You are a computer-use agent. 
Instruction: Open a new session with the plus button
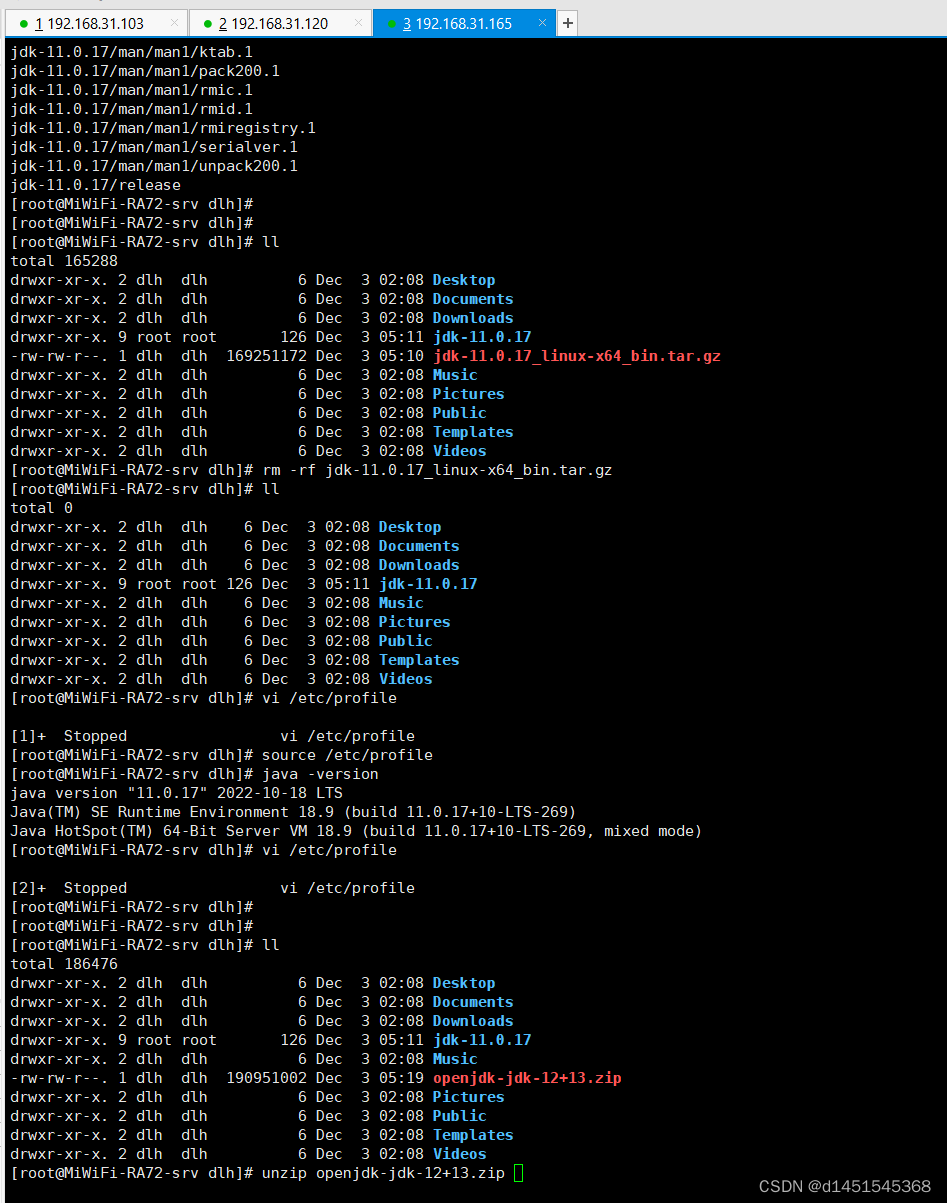tap(567, 22)
